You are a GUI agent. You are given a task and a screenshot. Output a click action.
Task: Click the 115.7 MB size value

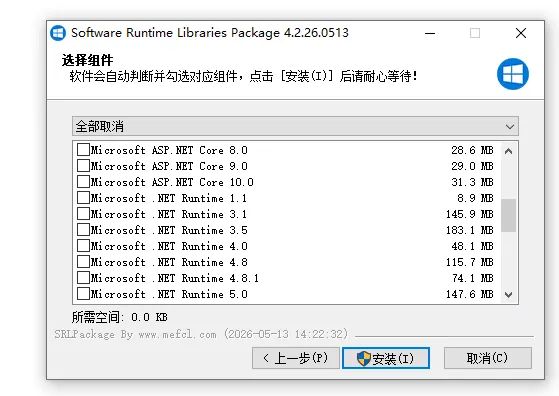point(470,262)
